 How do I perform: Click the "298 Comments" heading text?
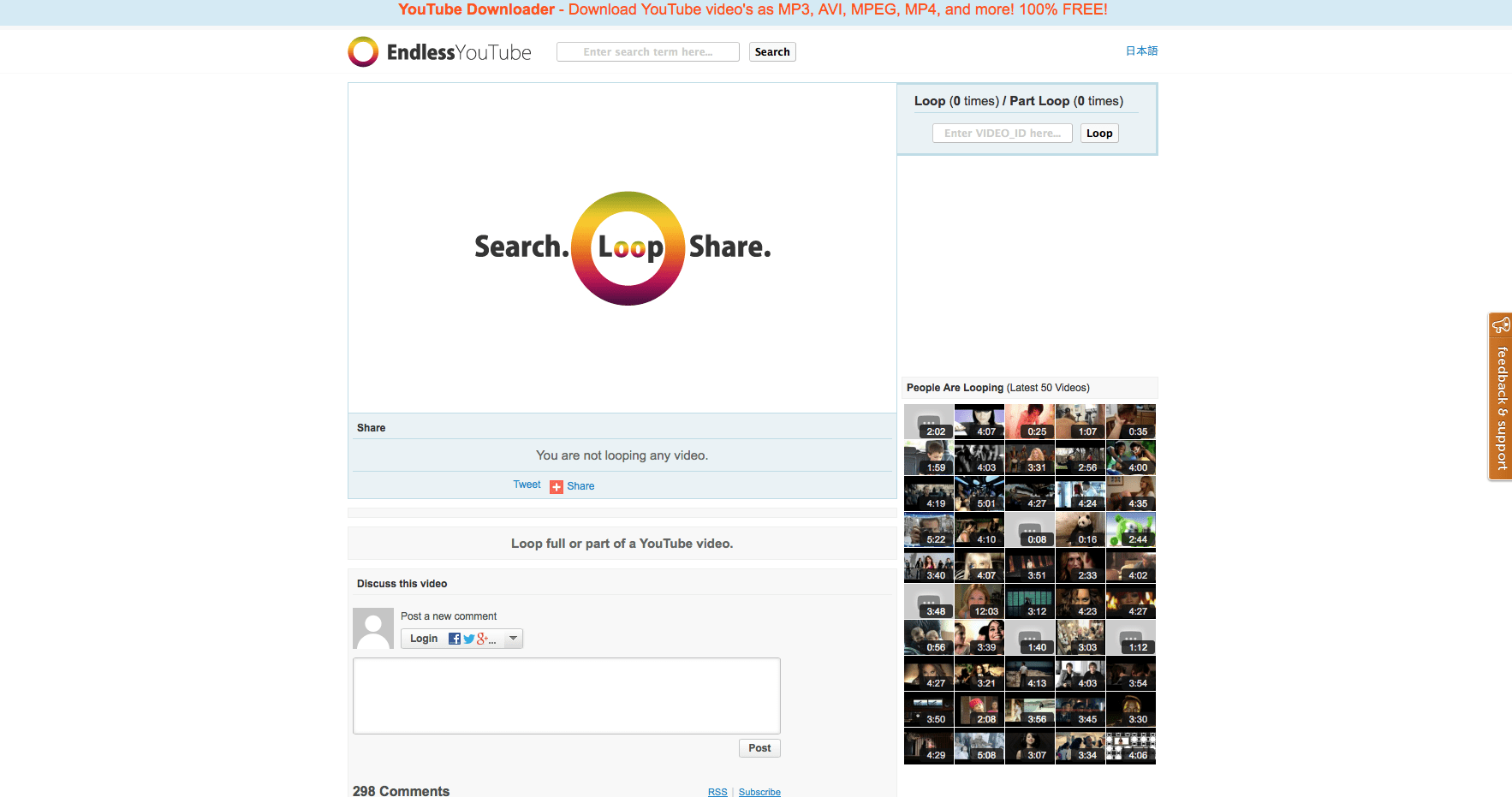click(401, 790)
